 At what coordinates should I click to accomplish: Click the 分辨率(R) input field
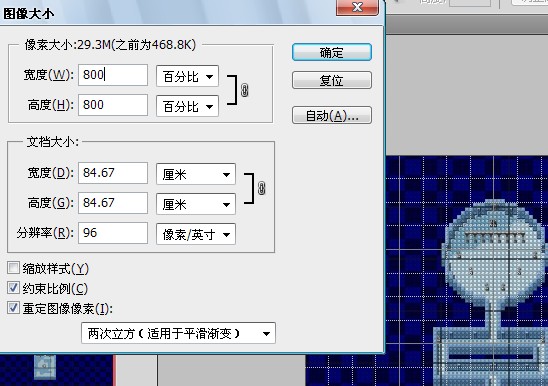tap(113, 233)
